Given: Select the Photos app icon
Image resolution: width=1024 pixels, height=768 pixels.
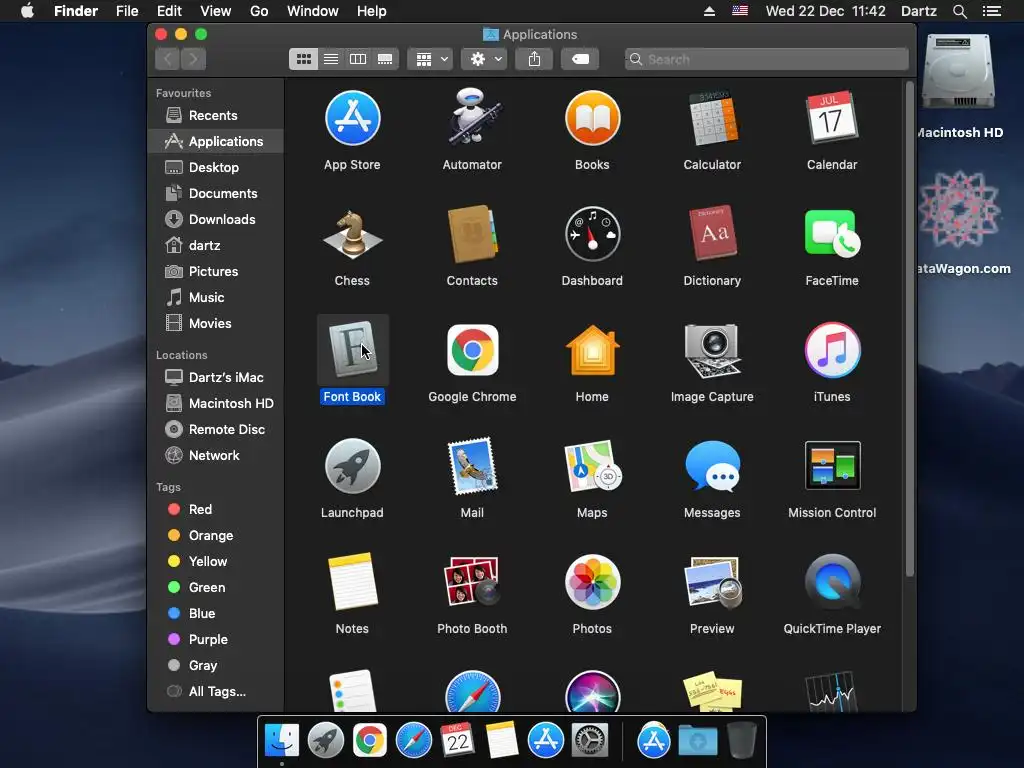Looking at the screenshot, I should pyautogui.click(x=592, y=582).
